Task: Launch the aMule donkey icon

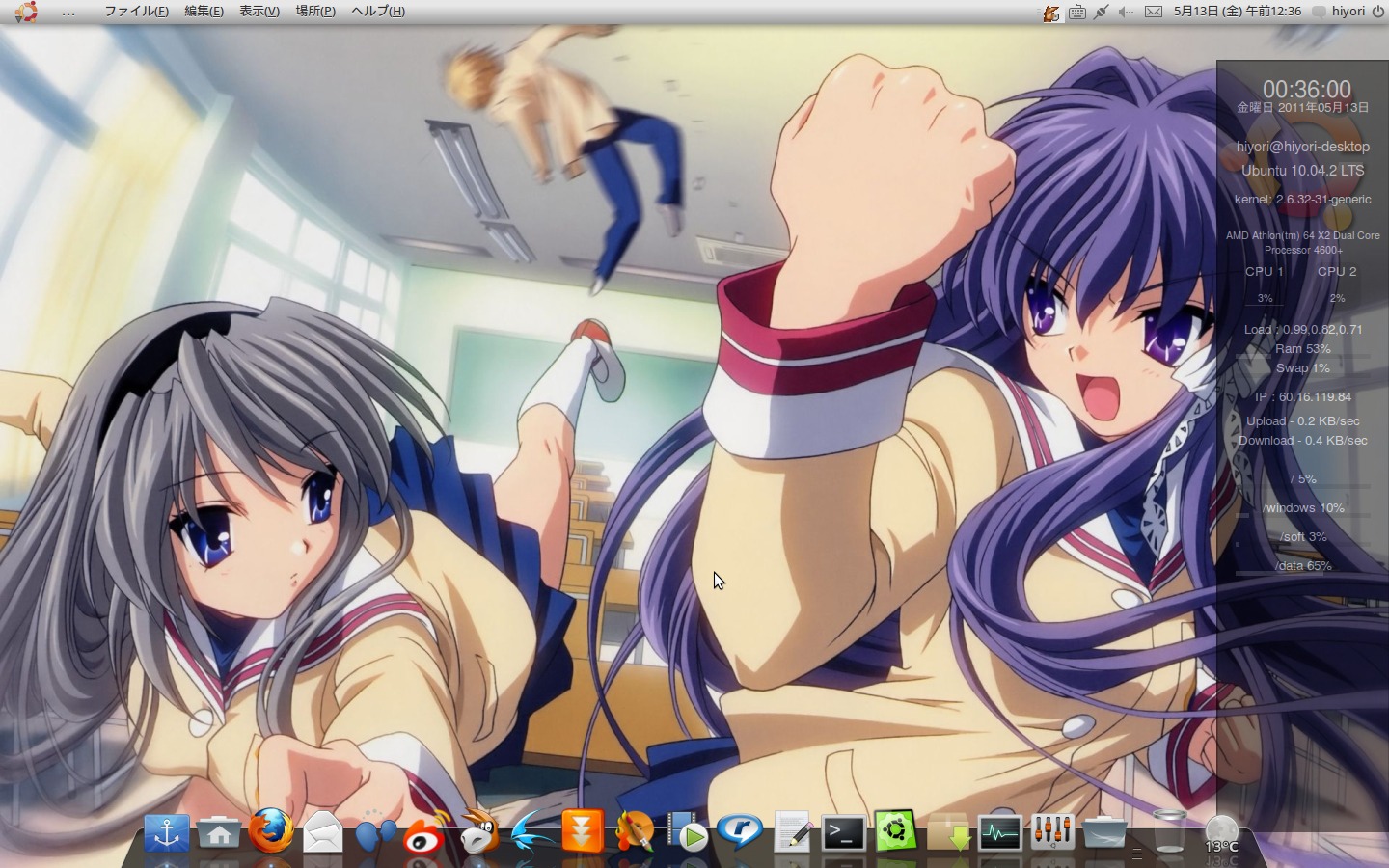Action: 478,831
